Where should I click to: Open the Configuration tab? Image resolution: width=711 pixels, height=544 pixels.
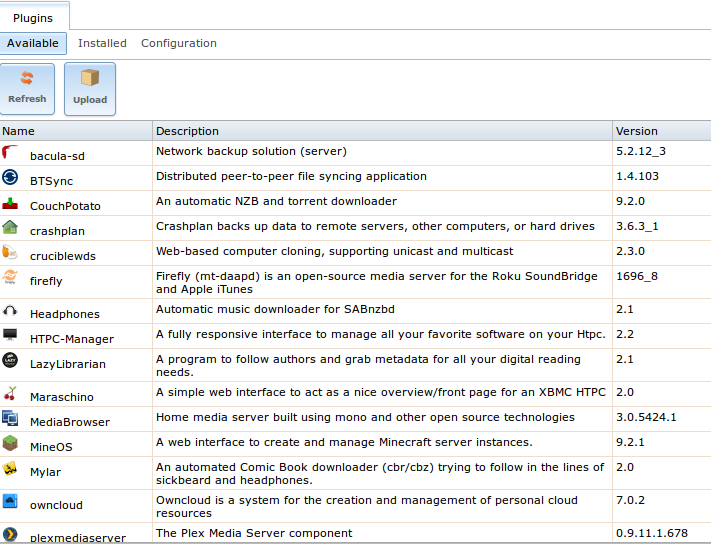tap(178, 43)
